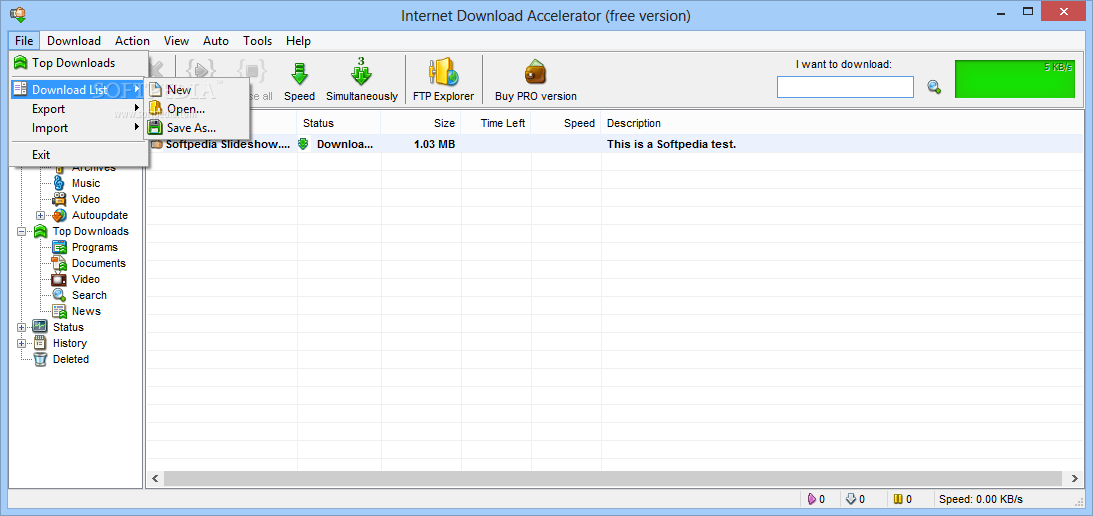This screenshot has width=1093, height=516.
Task: Expand the Status tree node
Action: [x=22, y=328]
